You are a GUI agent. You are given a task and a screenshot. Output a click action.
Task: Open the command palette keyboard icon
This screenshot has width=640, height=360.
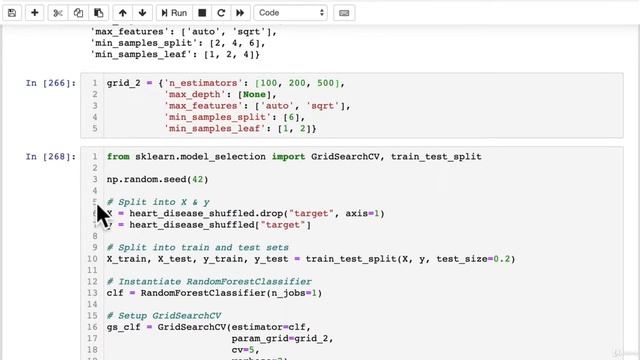[344, 13]
